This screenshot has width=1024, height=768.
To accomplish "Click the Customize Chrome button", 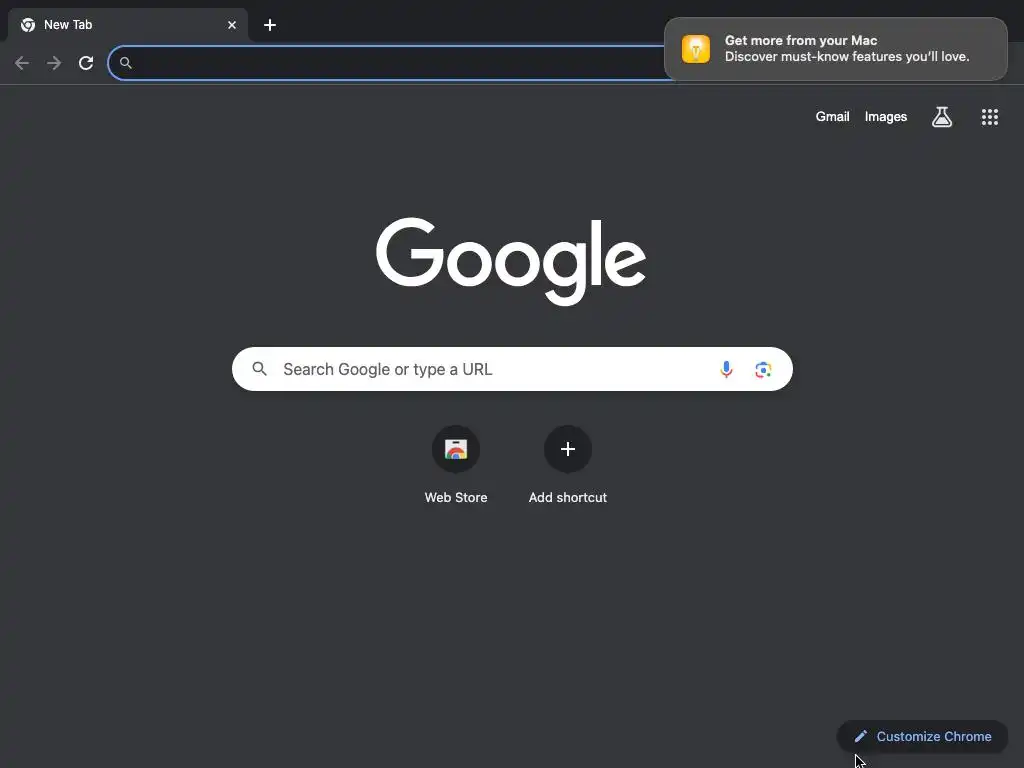I will point(923,737).
